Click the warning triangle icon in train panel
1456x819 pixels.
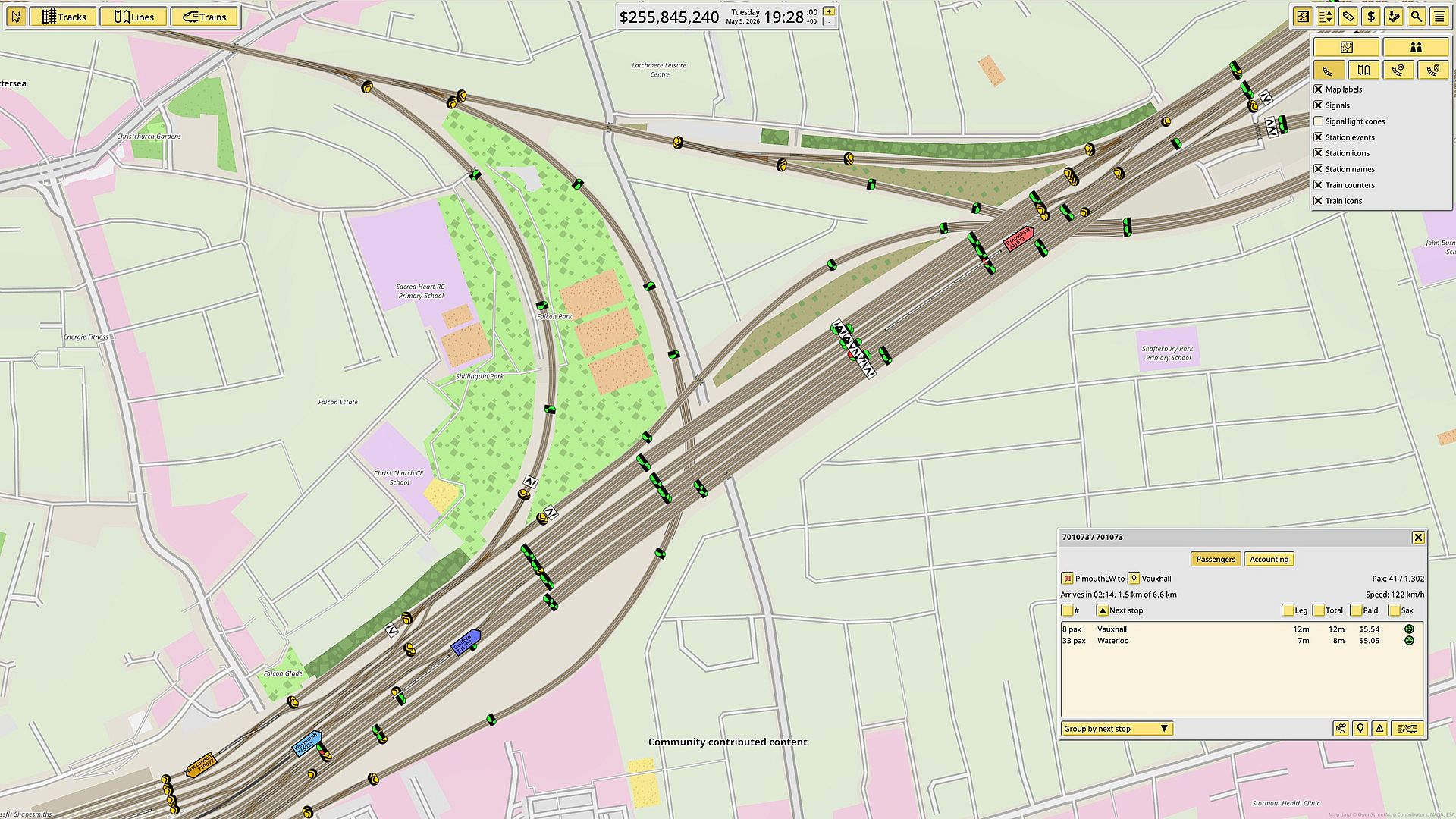coord(1380,729)
